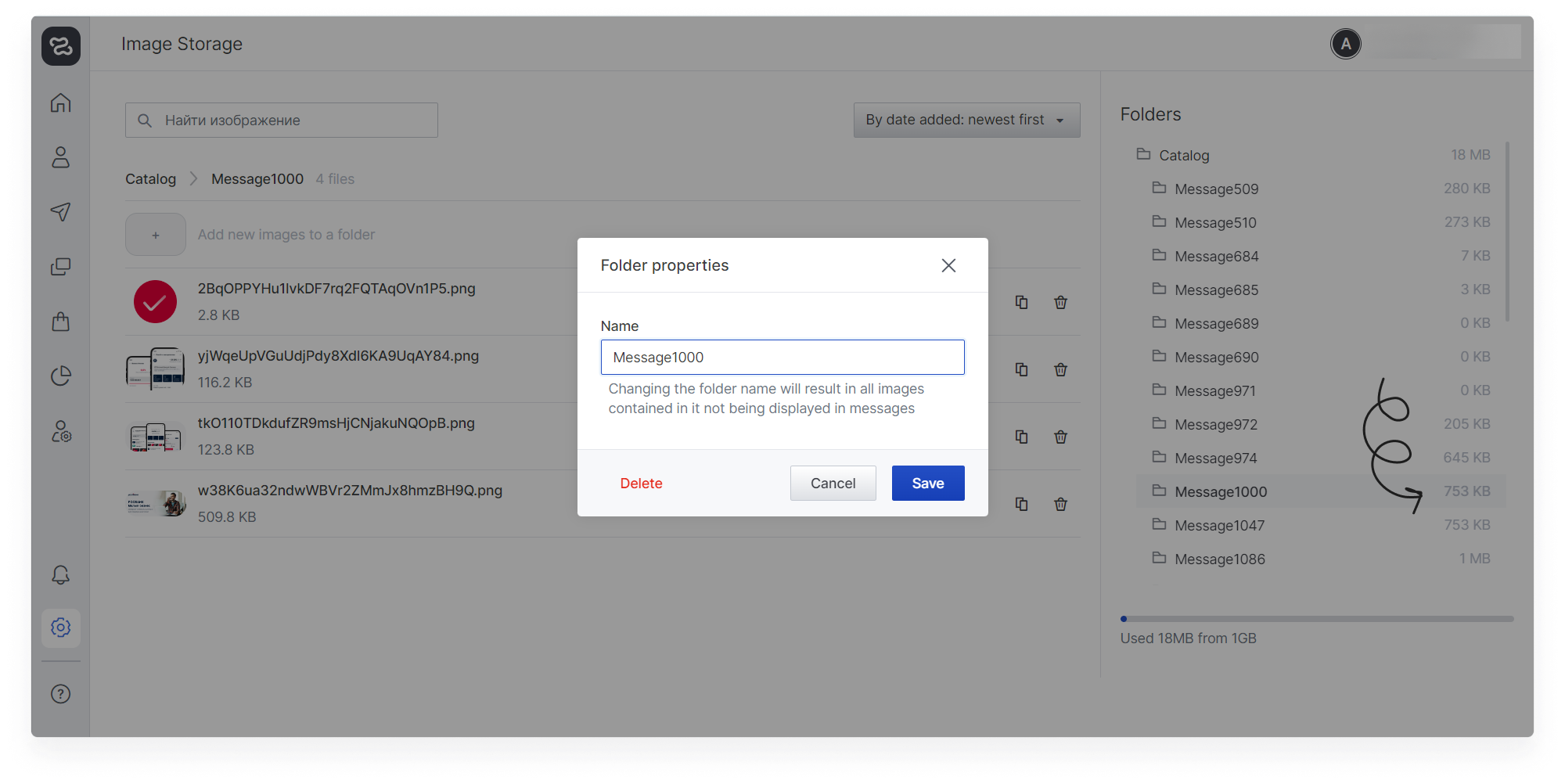Click the storage usage progress bar
The width and height of the screenshot is (1565, 784).
click(x=1316, y=619)
